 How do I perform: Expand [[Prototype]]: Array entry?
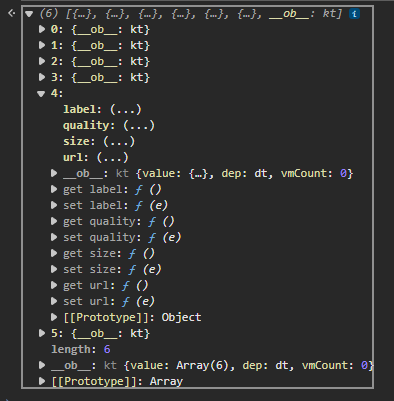click(x=42, y=381)
